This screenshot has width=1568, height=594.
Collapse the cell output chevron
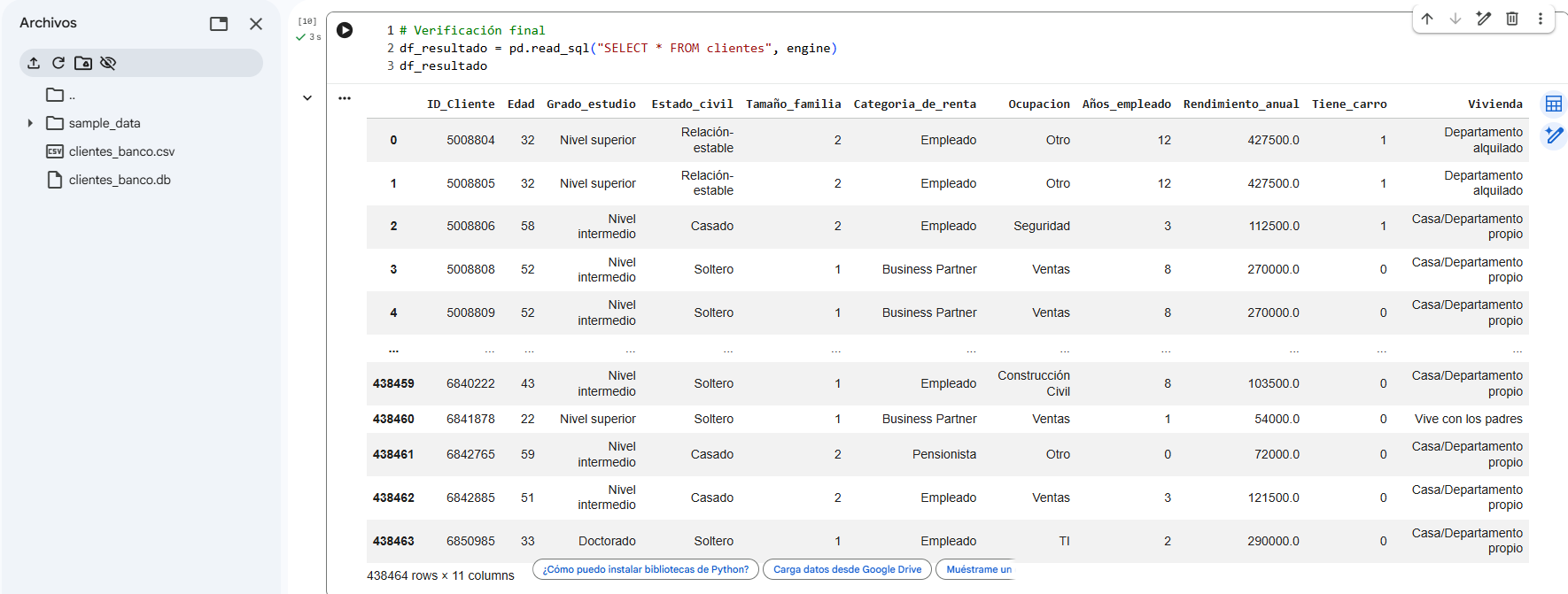[307, 98]
